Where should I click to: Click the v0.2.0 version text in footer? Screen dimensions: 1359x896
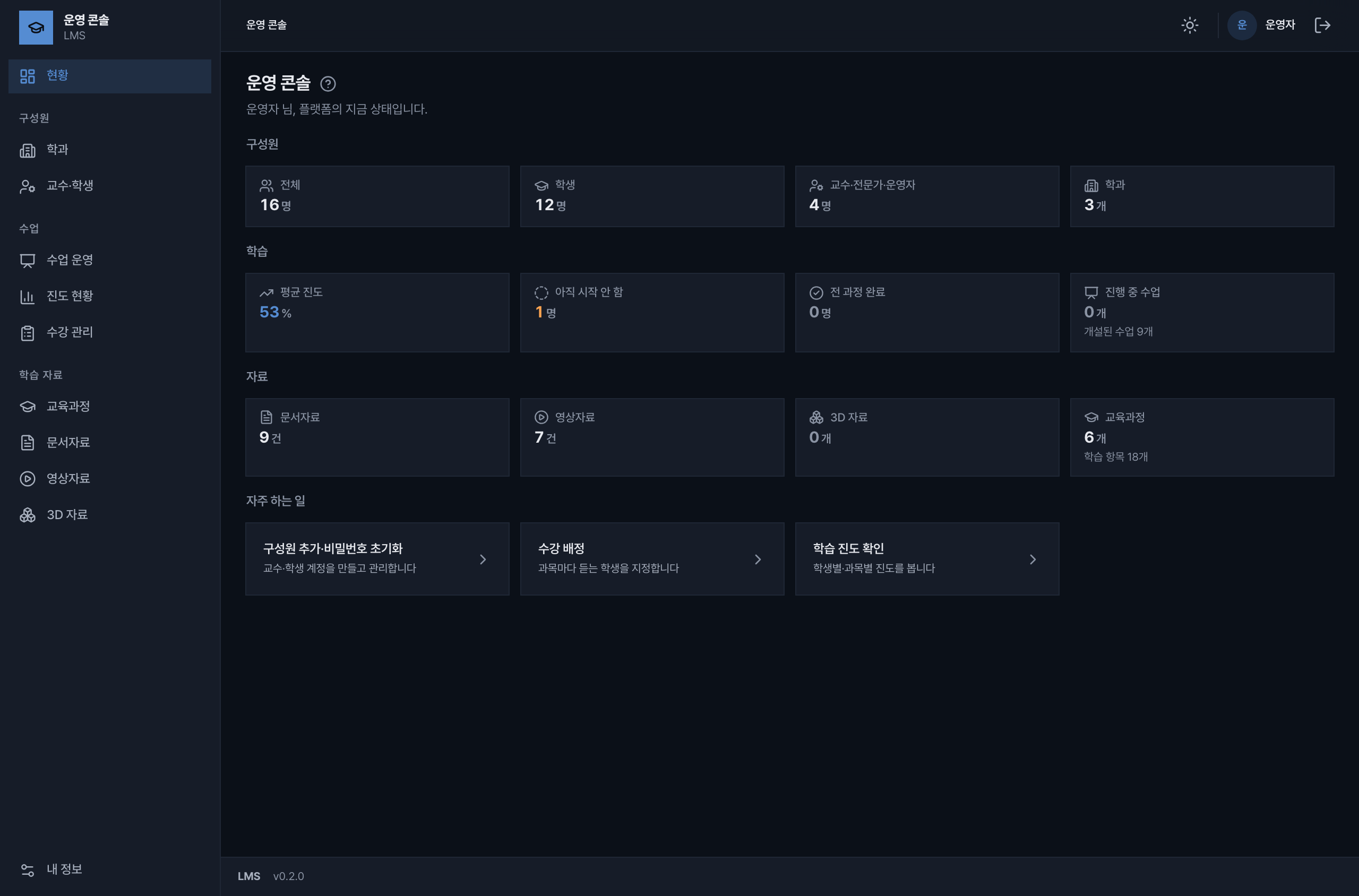coord(289,876)
